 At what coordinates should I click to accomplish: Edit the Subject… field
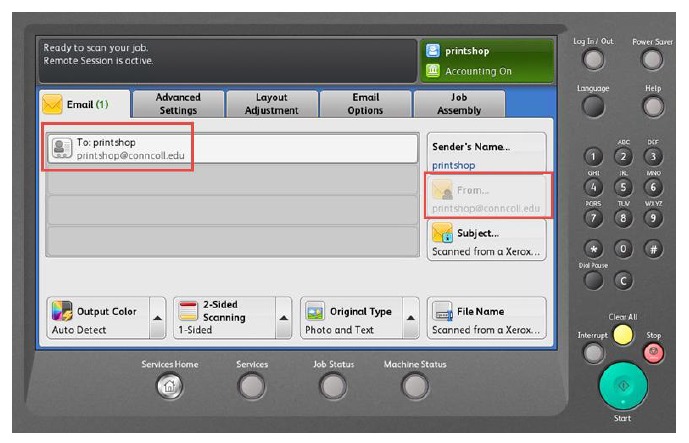click(486, 240)
